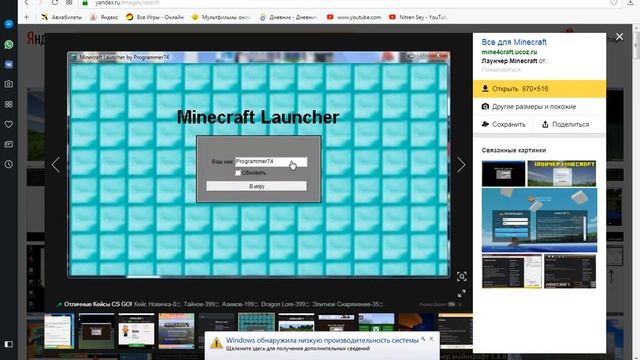Click the Отличные Кейсы CS GO ad link
Screen dimensions: 640x360
click(x=98, y=304)
